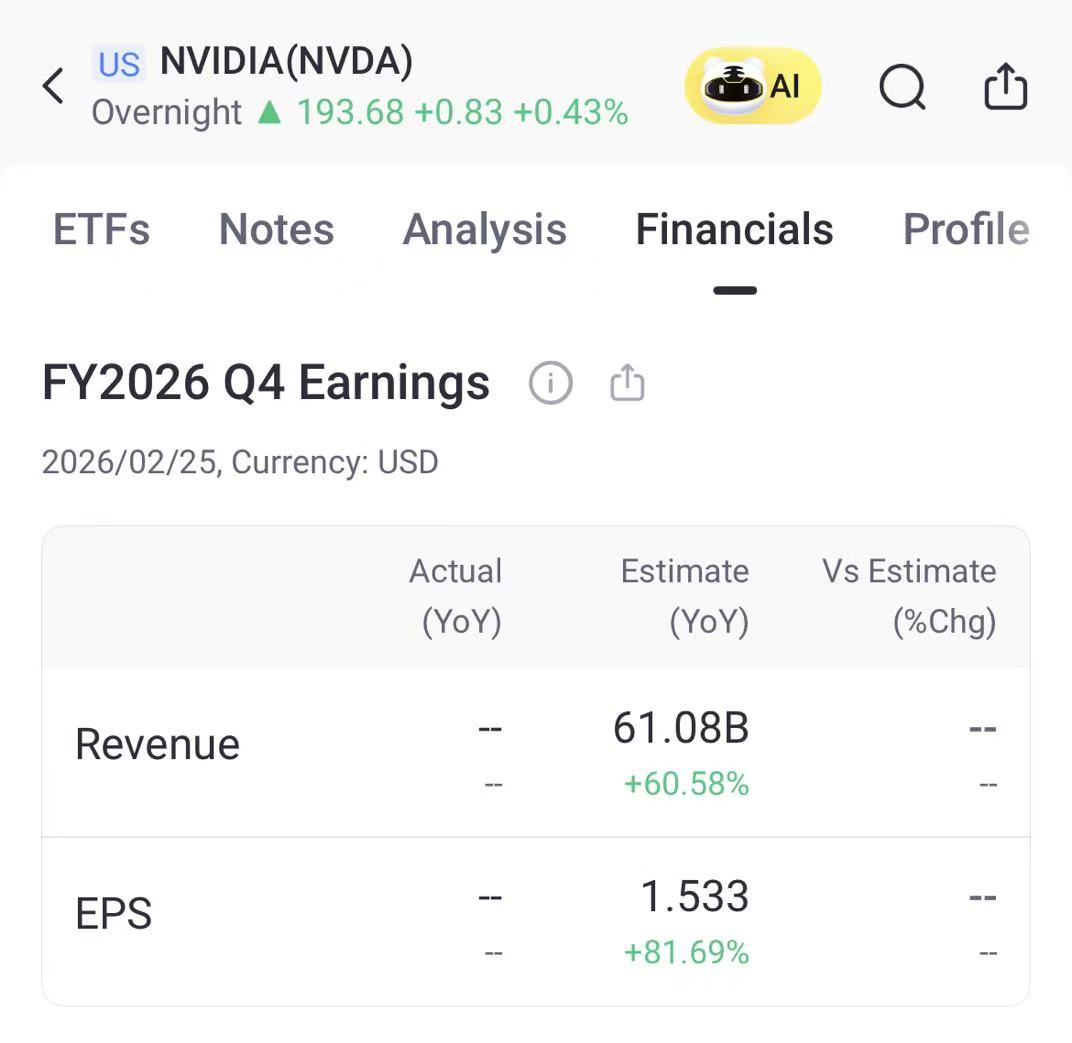Go to the Profile tab

966,229
